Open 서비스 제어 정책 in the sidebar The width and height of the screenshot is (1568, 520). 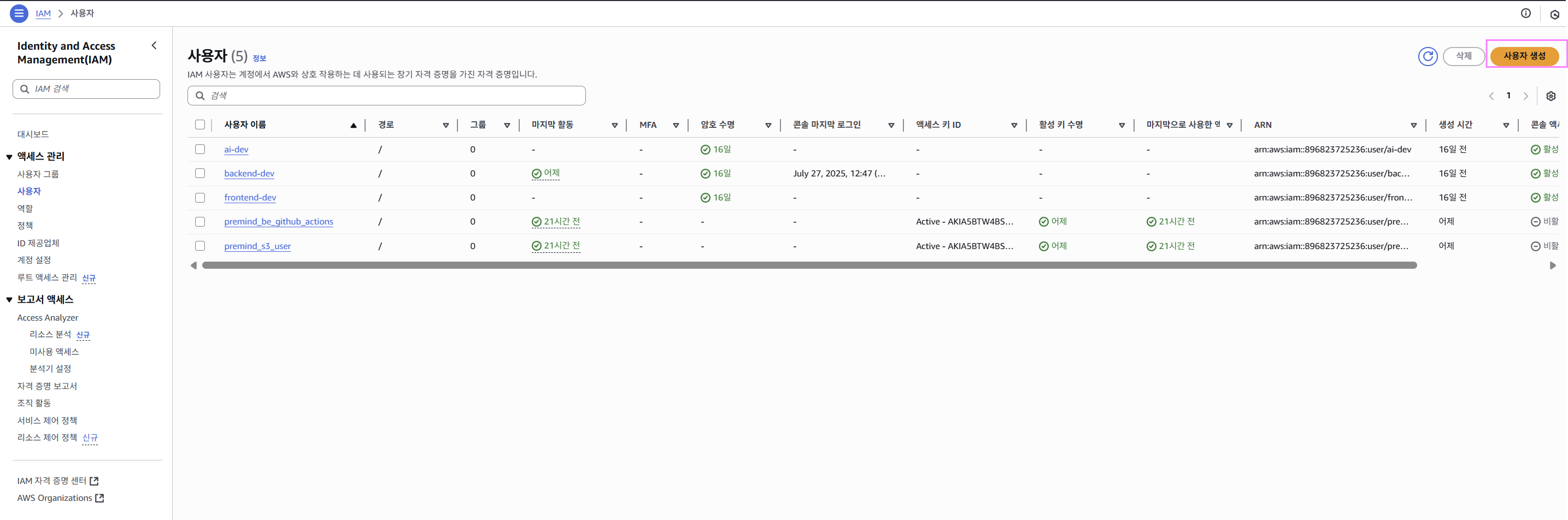click(47, 421)
